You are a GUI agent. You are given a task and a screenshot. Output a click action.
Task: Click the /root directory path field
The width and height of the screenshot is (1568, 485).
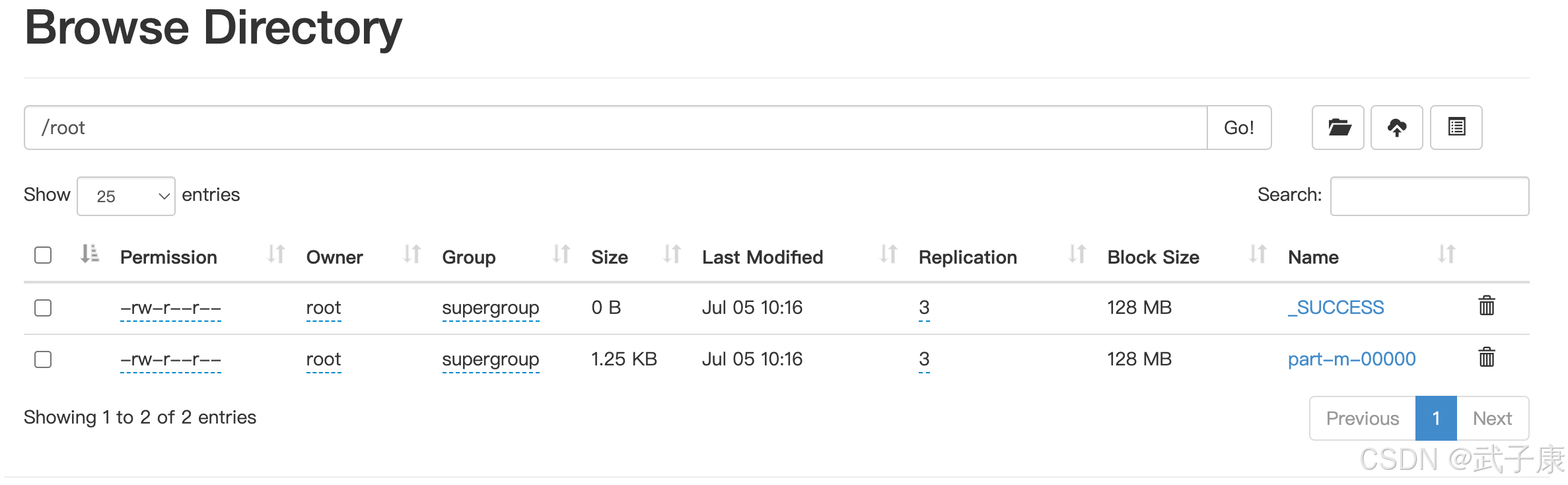[x=616, y=128]
